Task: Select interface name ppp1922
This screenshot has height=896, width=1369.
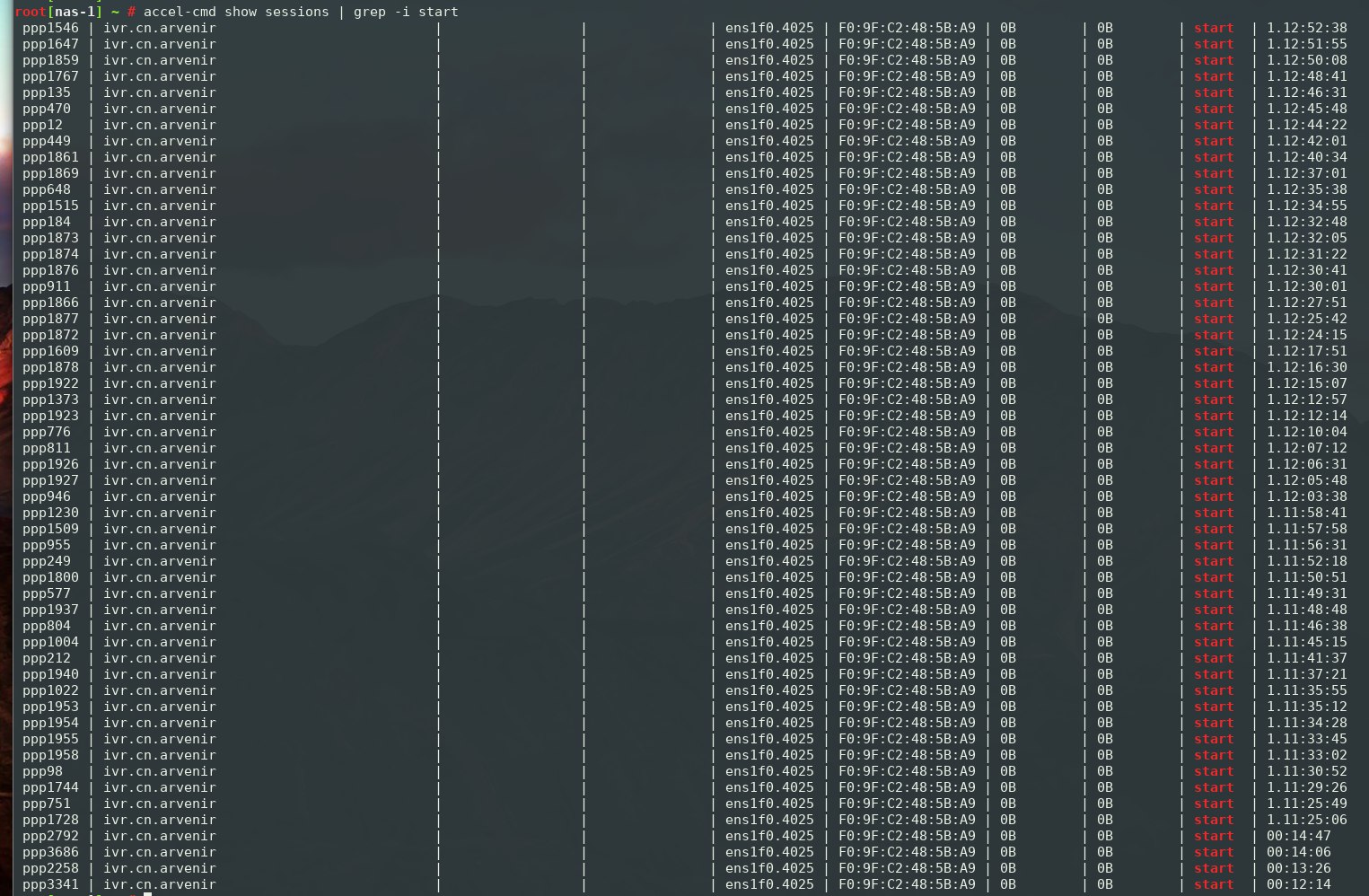Action: (x=51, y=383)
